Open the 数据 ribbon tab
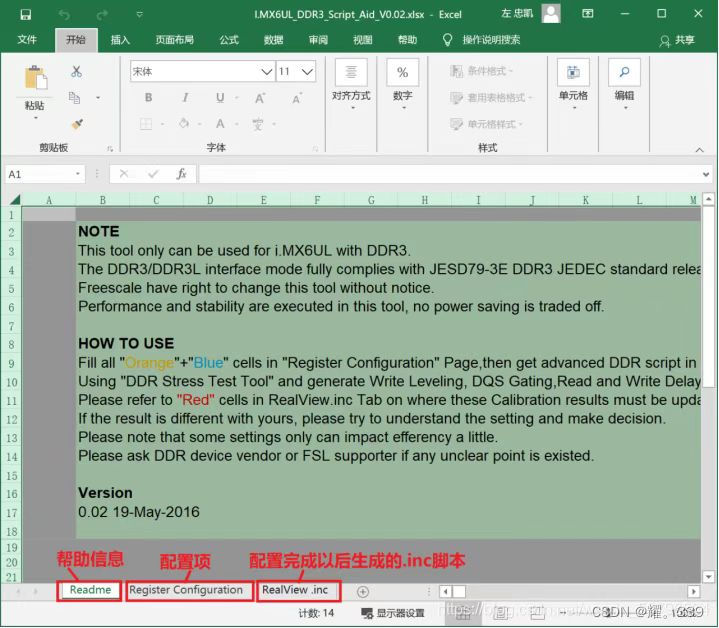719x628 pixels. [x=273, y=40]
